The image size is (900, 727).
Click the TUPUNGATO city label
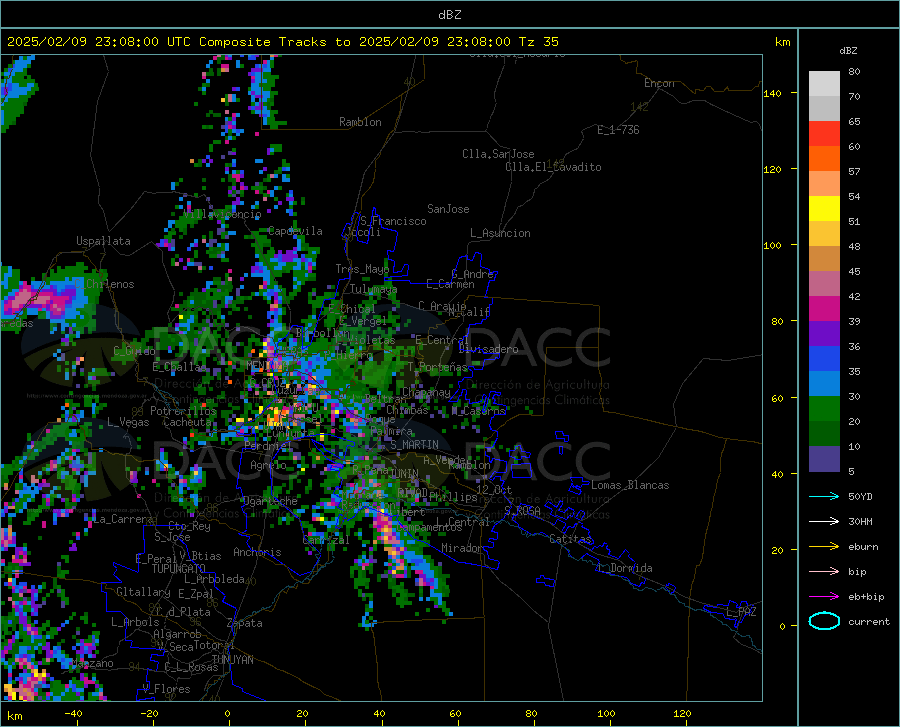[x=179, y=569]
